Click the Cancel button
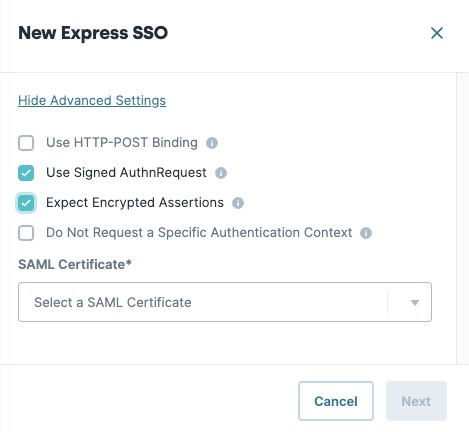Screen dimensions: 469x432 pos(336,401)
